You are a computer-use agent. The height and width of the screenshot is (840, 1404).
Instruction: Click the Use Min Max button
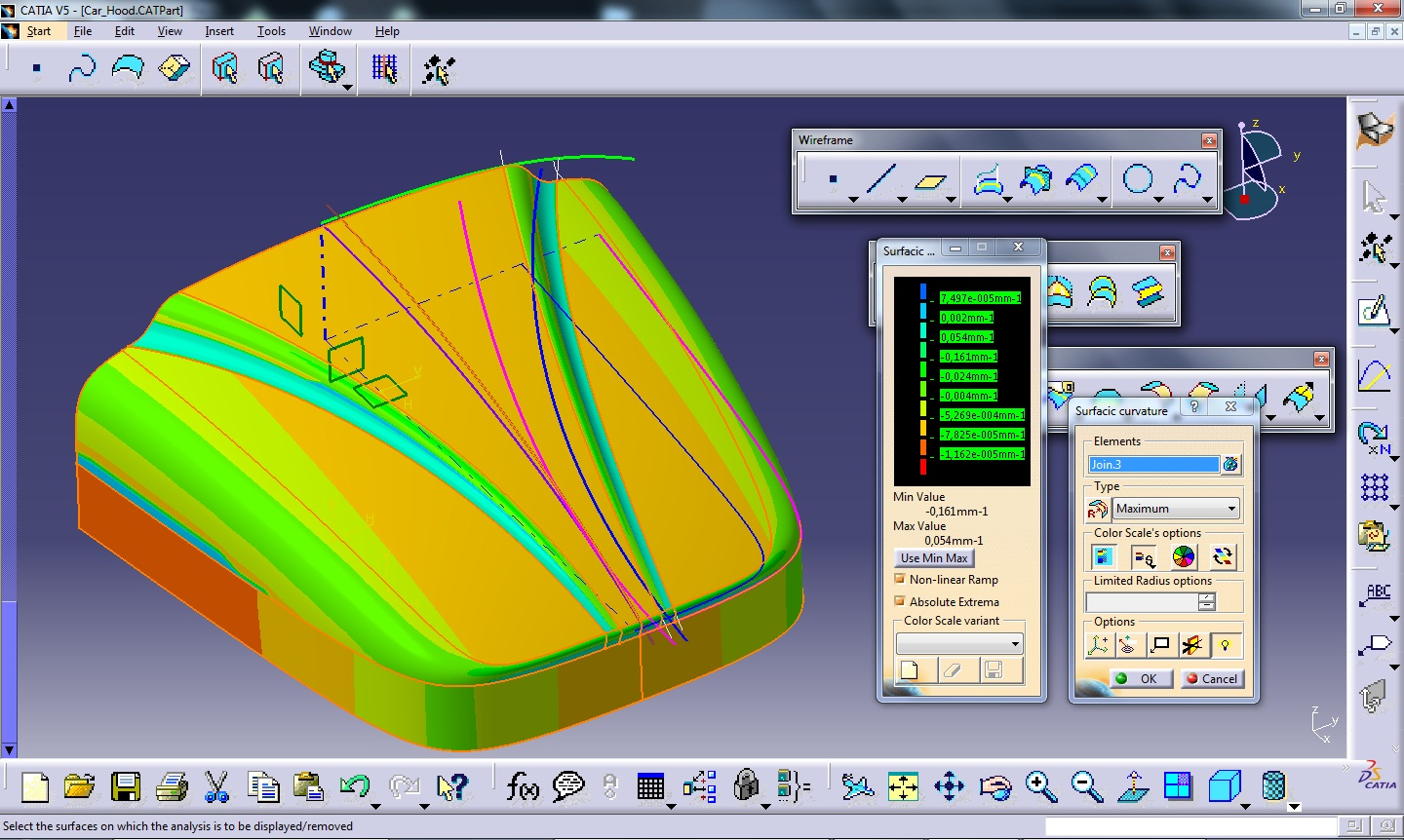point(934,557)
